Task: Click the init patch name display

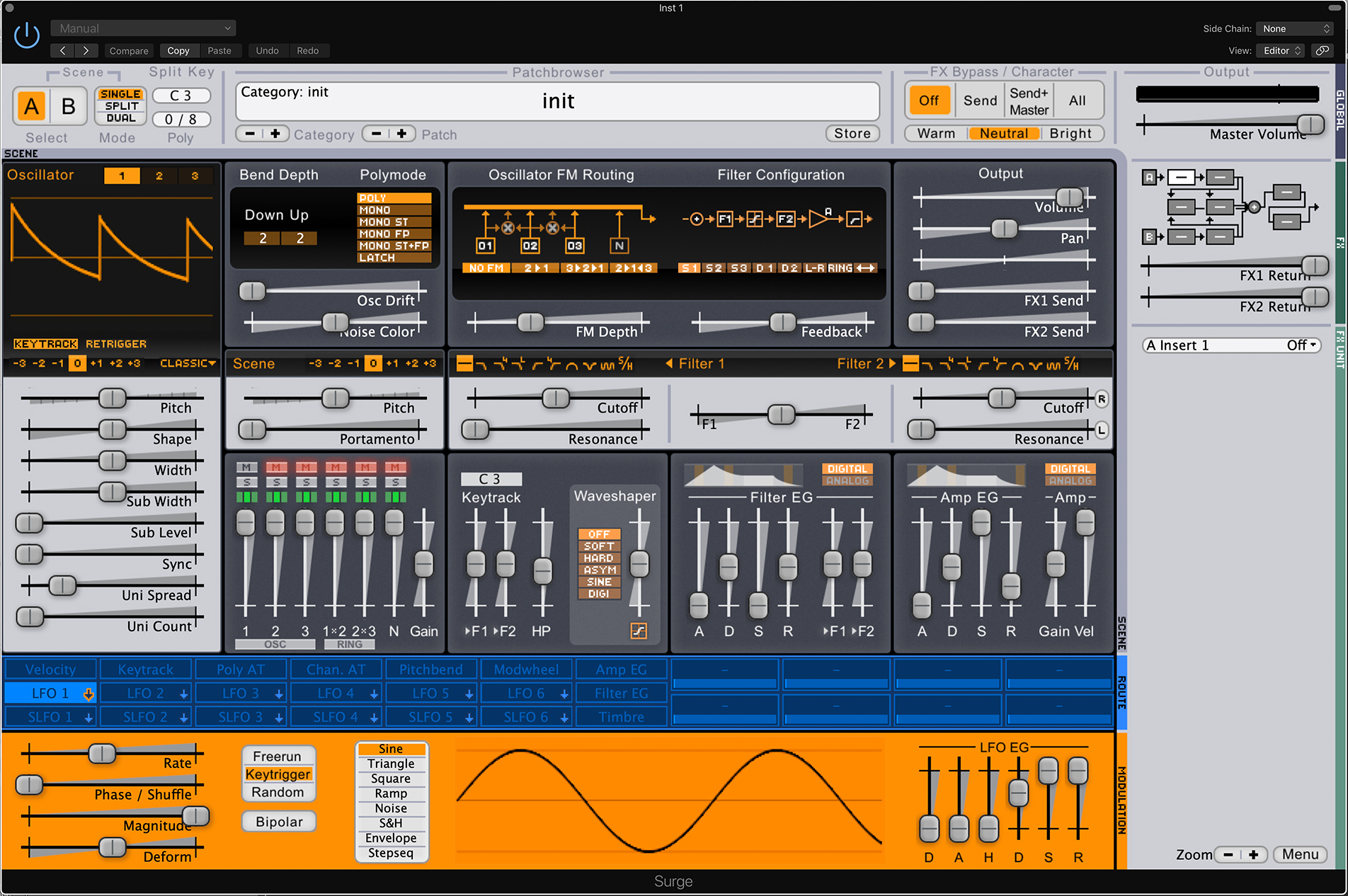Action: [x=558, y=101]
